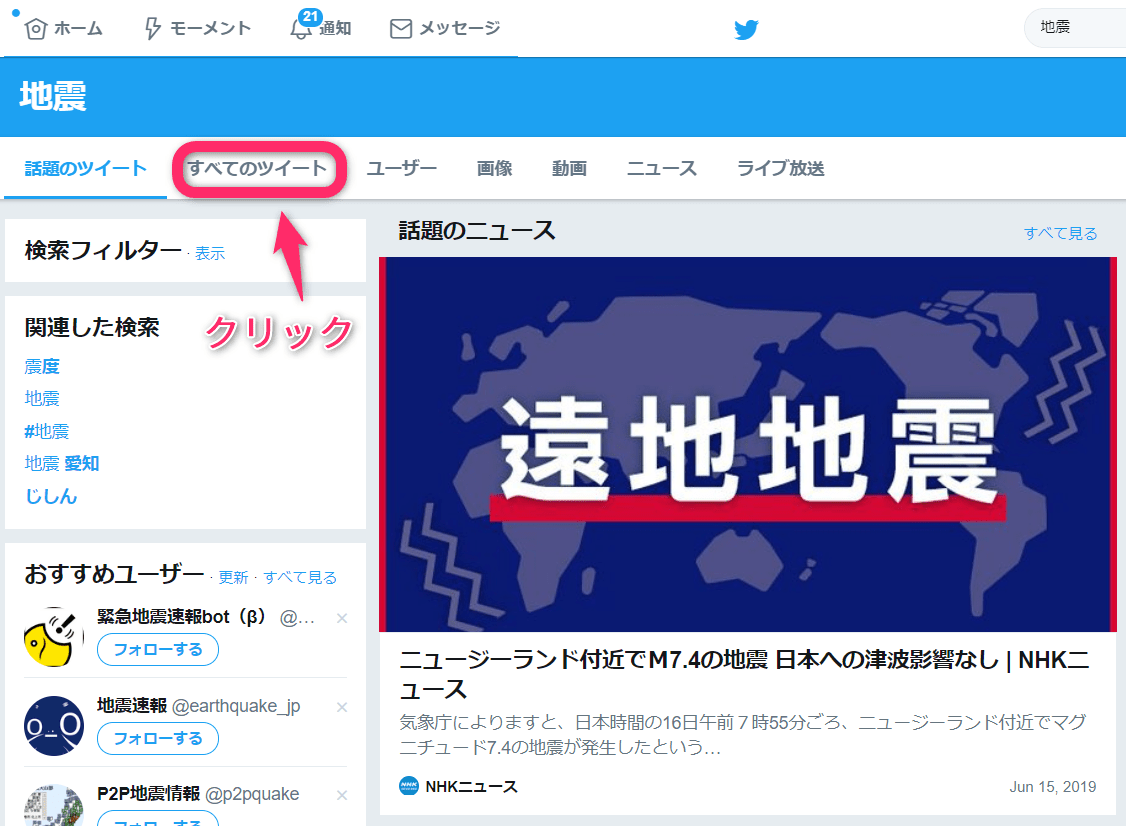
Task: Dismiss P2P地震情報 user suggestion
Action: point(342,795)
